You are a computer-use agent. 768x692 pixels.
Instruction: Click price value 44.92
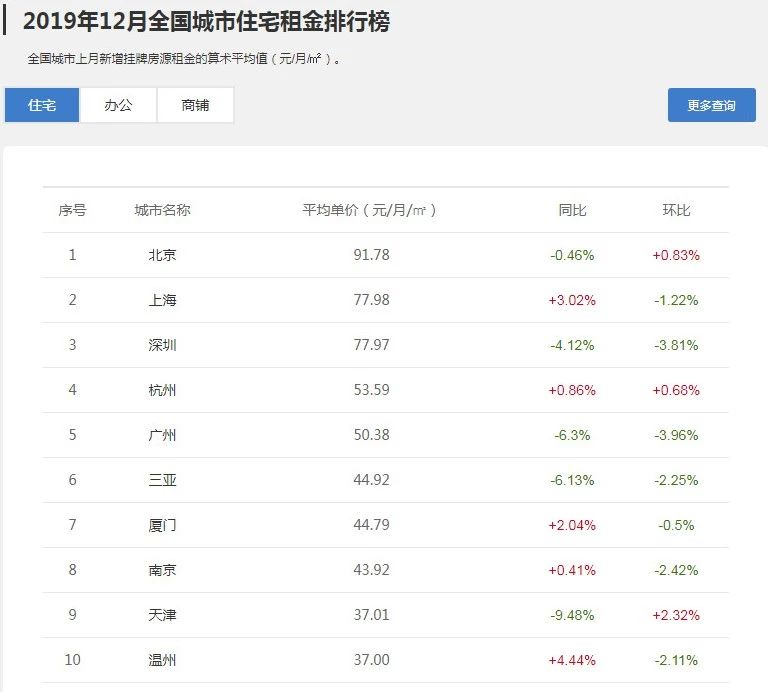tap(371, 480)
